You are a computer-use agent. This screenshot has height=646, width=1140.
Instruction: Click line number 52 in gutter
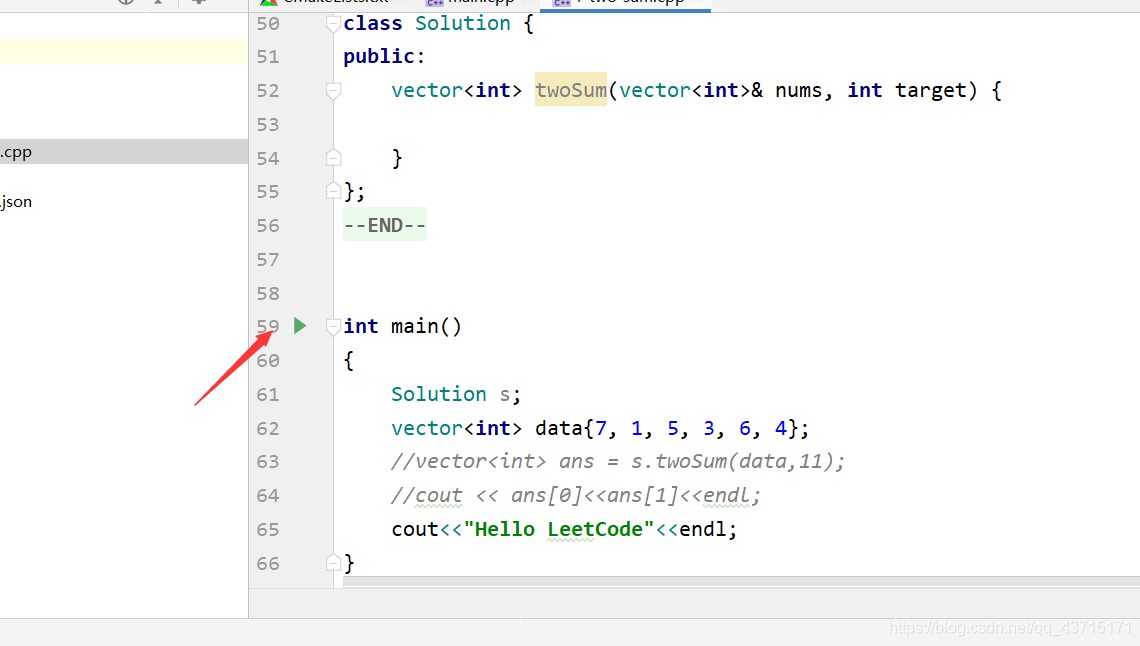click(x=268, y=90)
